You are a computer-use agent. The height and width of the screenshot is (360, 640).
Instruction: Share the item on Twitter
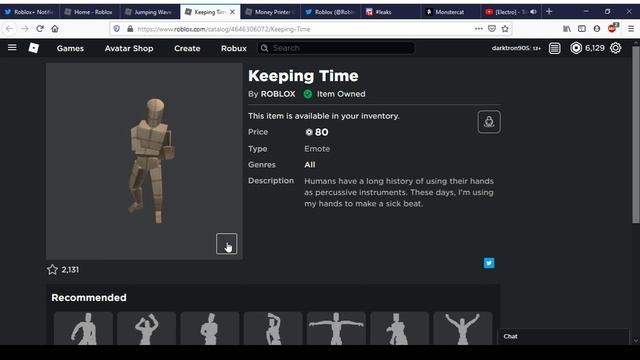pos(489,263)
